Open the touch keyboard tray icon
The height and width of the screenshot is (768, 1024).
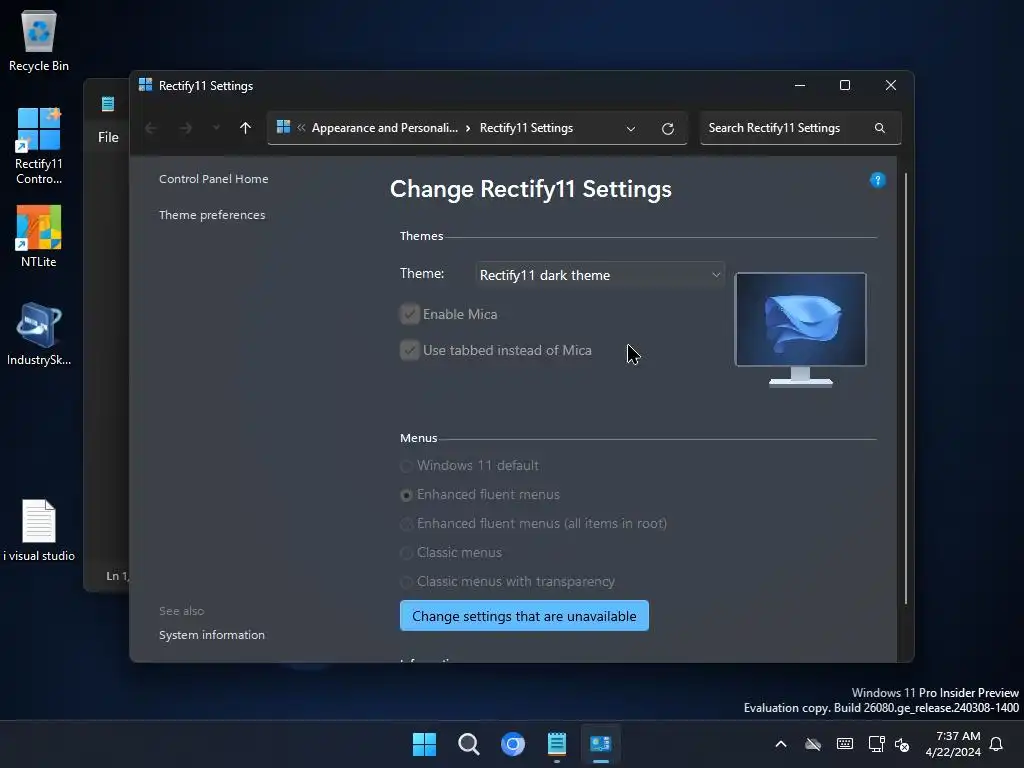pyautogui.click(x=844, y=744)
